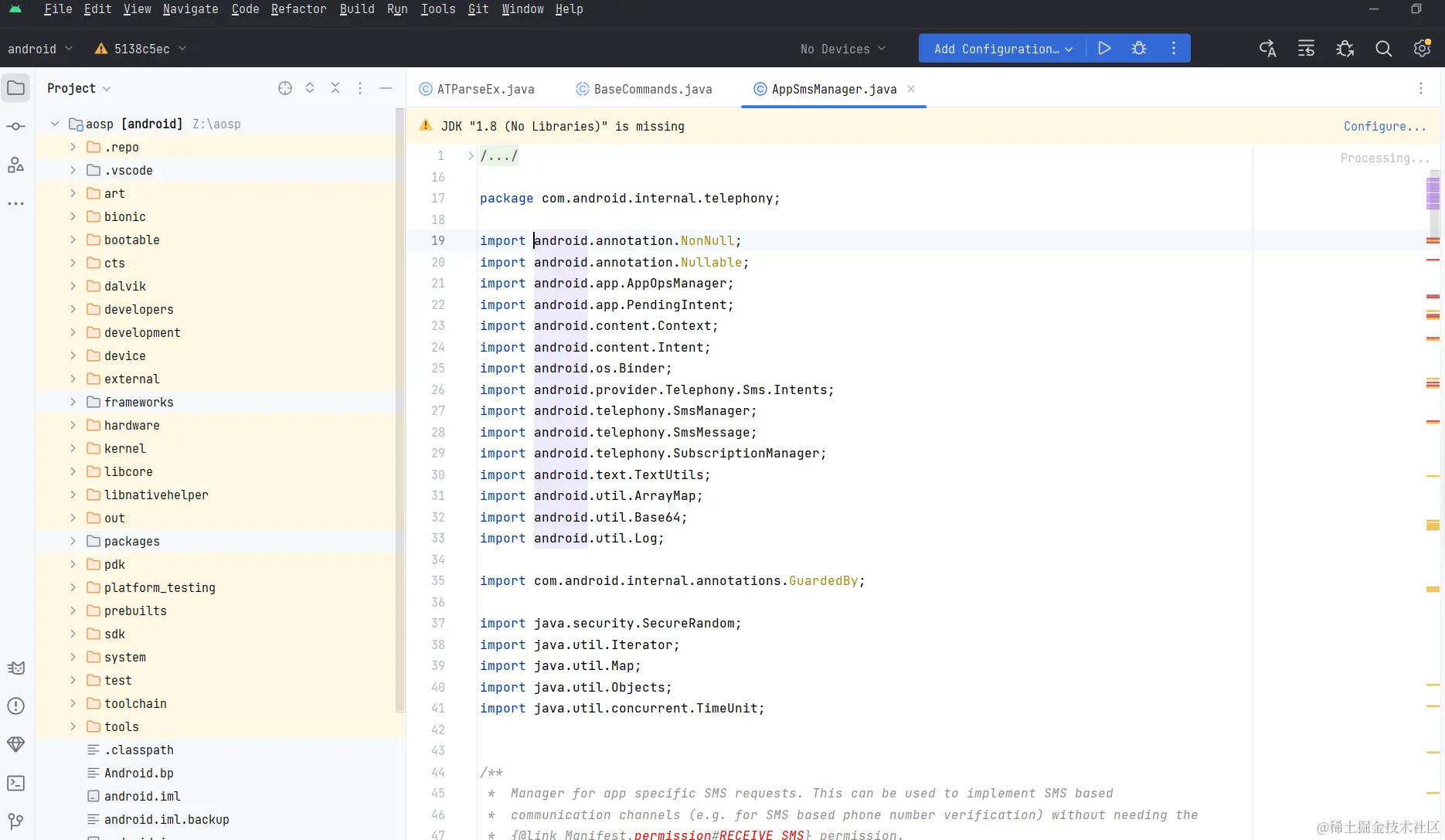The width and height of the screenshot is (1445, 840).
Task: Select the platform_testing folder
Action: (160, 587)
